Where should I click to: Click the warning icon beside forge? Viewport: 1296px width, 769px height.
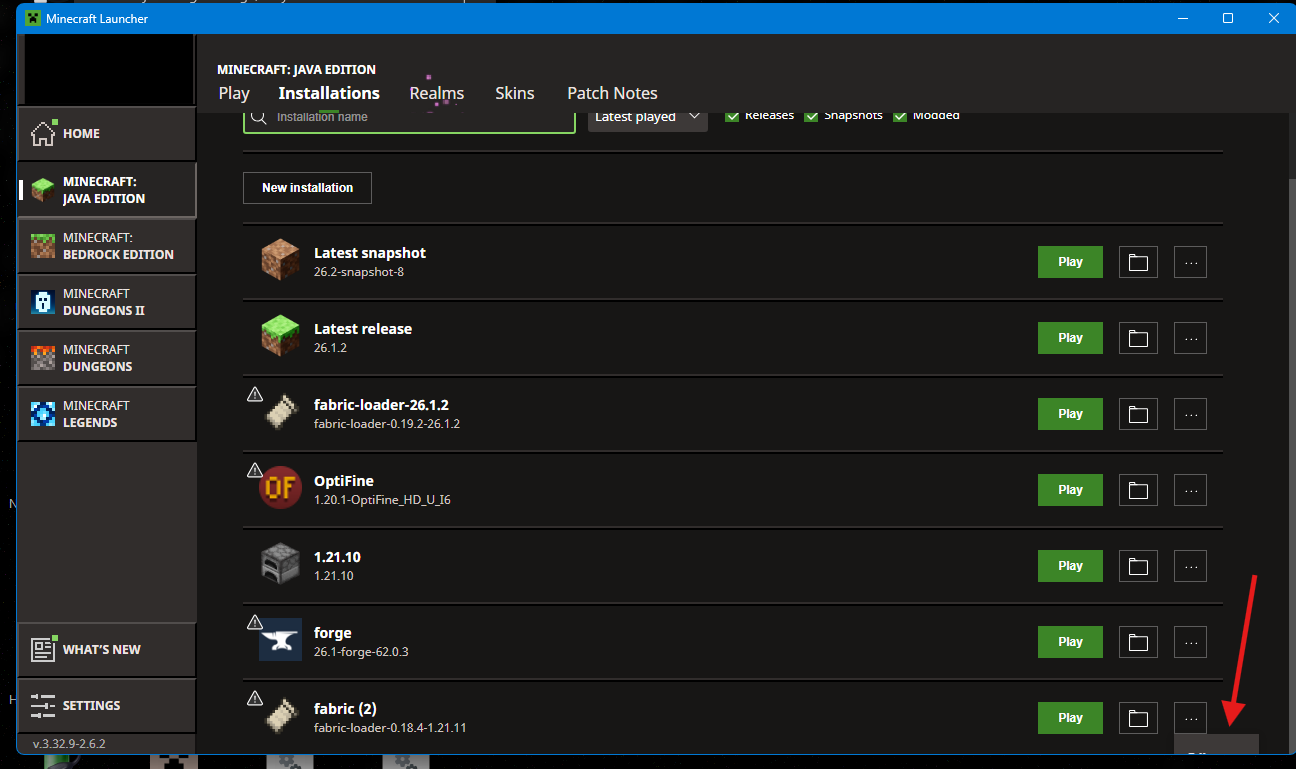(x=254, y=622)
